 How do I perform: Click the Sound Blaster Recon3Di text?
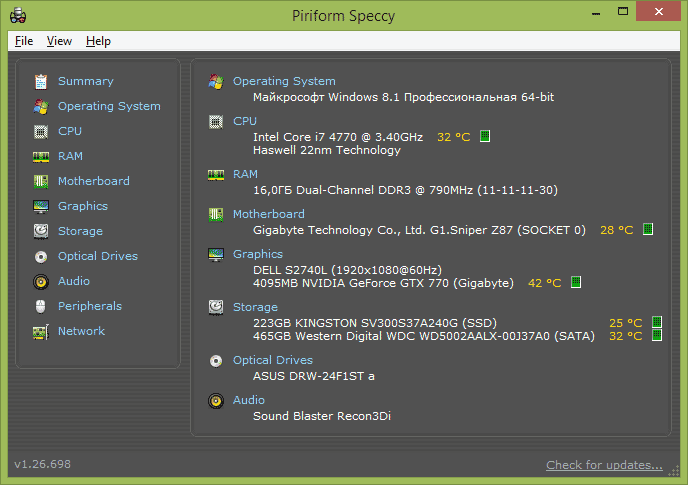tap(322, 416)
